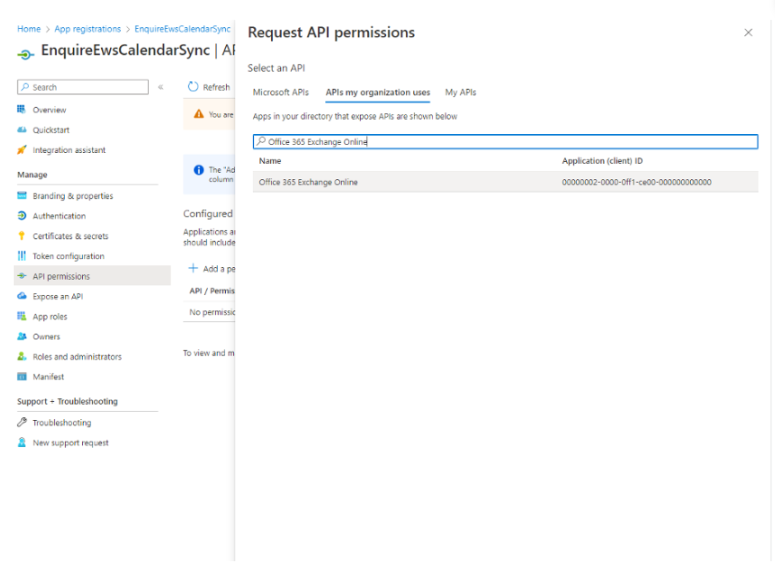
Task: Open App registrations breadcrumb link
Action: pyautogui.click(x=87, y=29)
